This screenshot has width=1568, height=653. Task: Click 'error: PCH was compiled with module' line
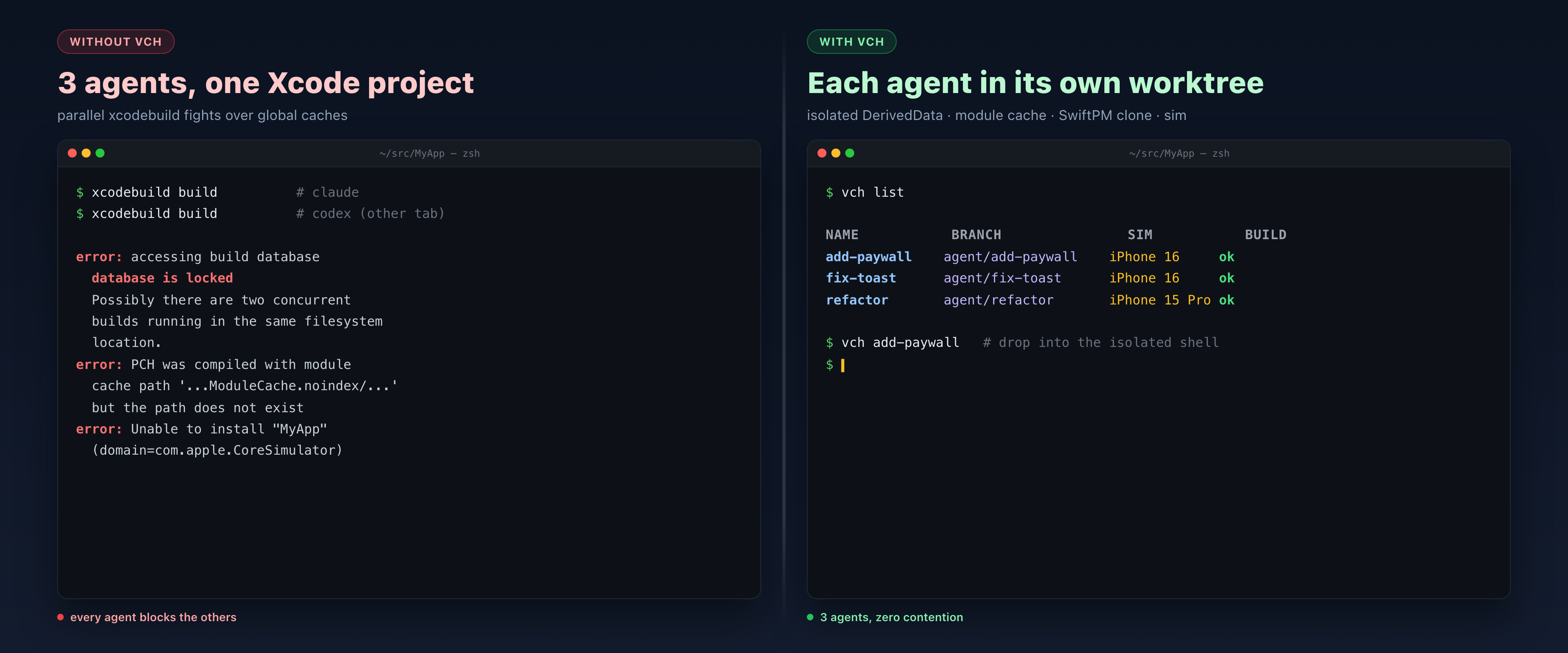click(x=214, y=364)
